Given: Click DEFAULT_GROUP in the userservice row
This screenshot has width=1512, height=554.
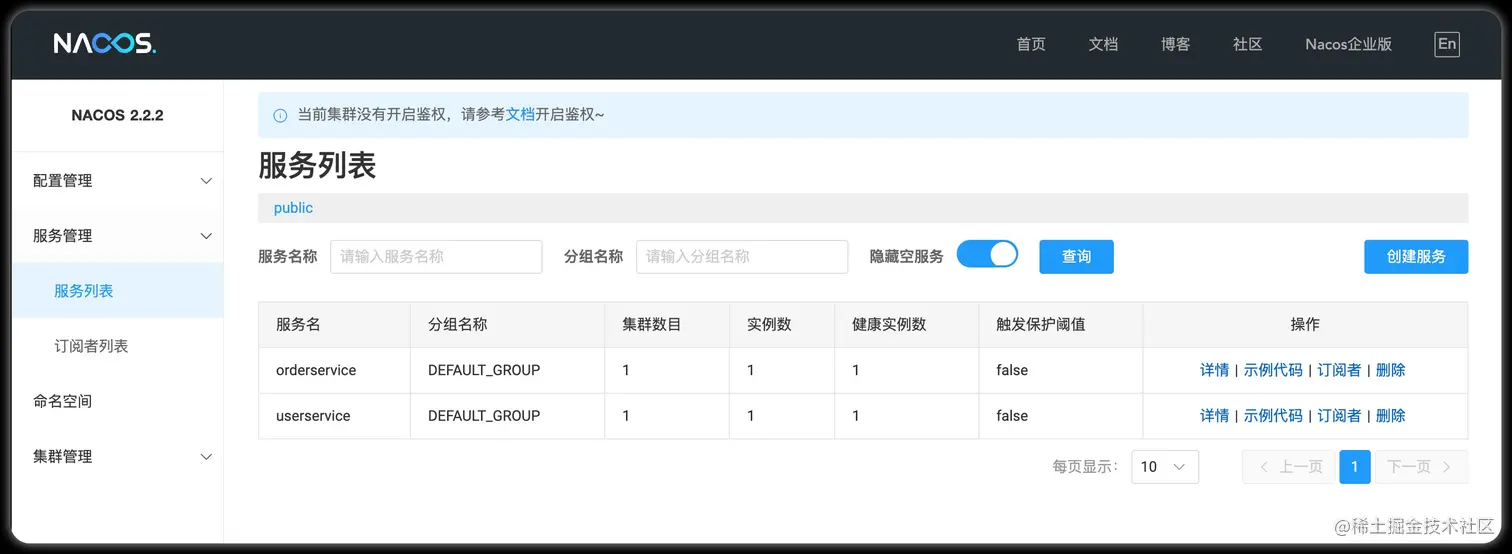Looking at the screenshot, I should [484, 416].
